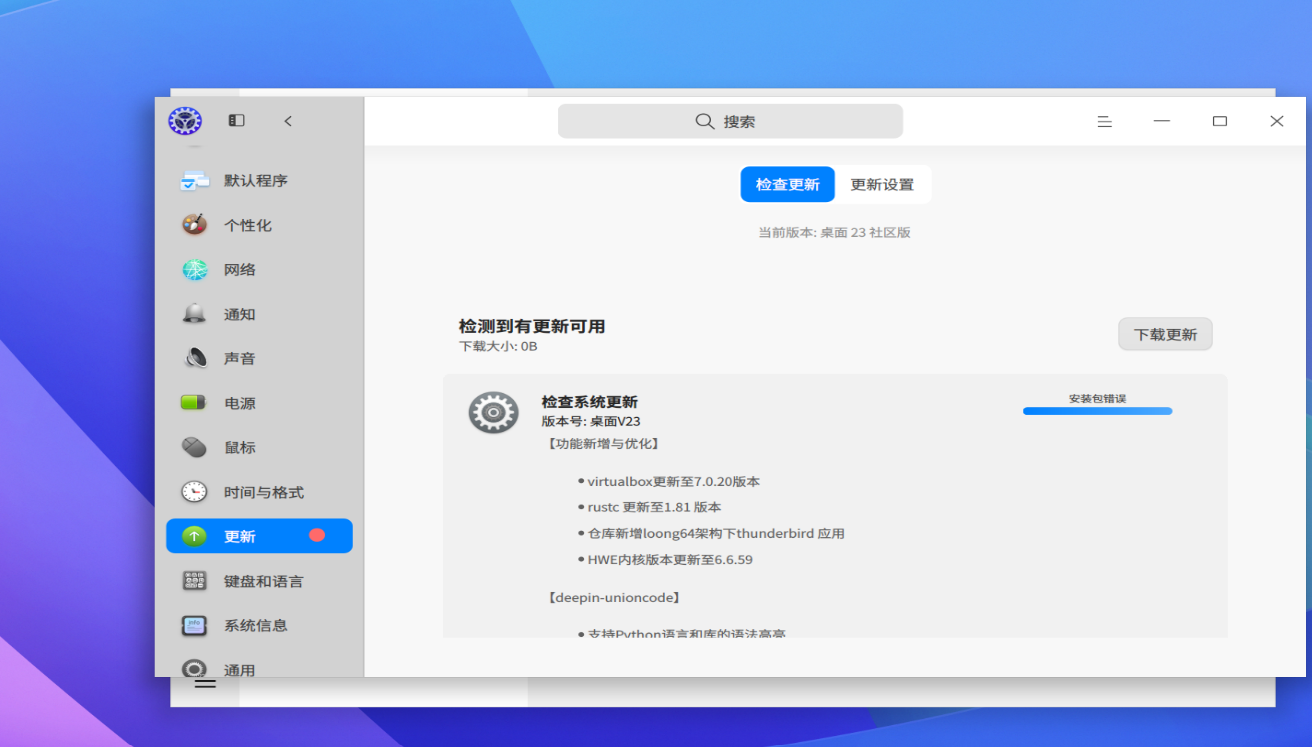Open 键盘和语言 settings
This screenshot has width=1312, height=747.
coord(259,581)
